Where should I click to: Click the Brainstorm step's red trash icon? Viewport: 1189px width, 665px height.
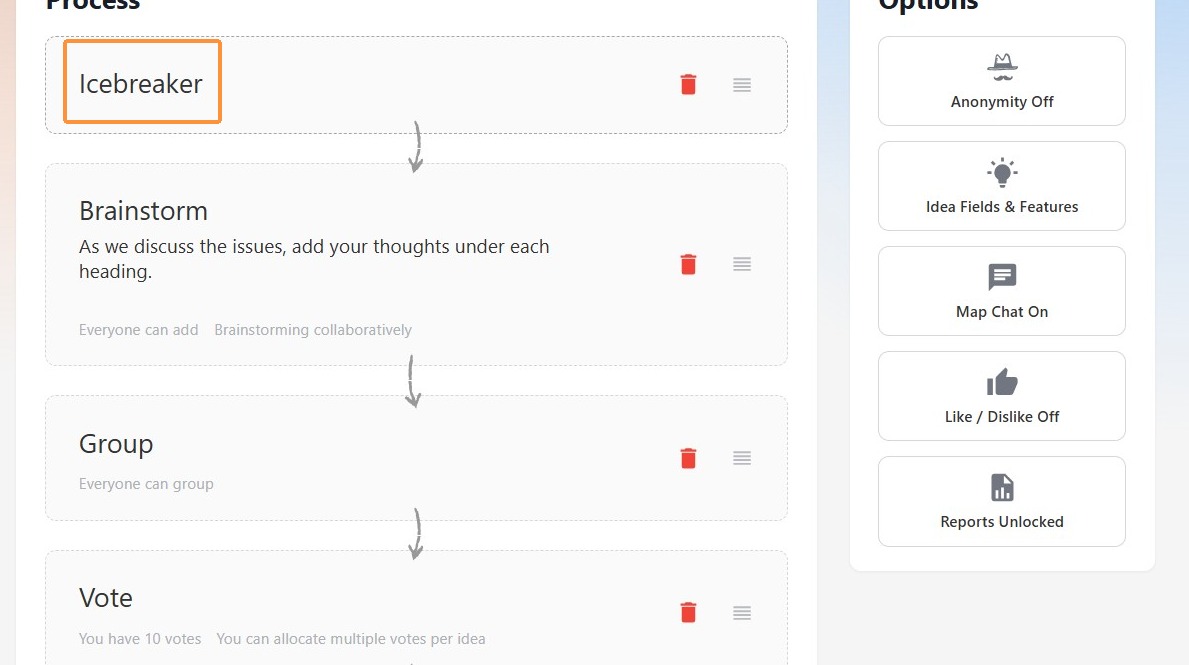(689, 264)
